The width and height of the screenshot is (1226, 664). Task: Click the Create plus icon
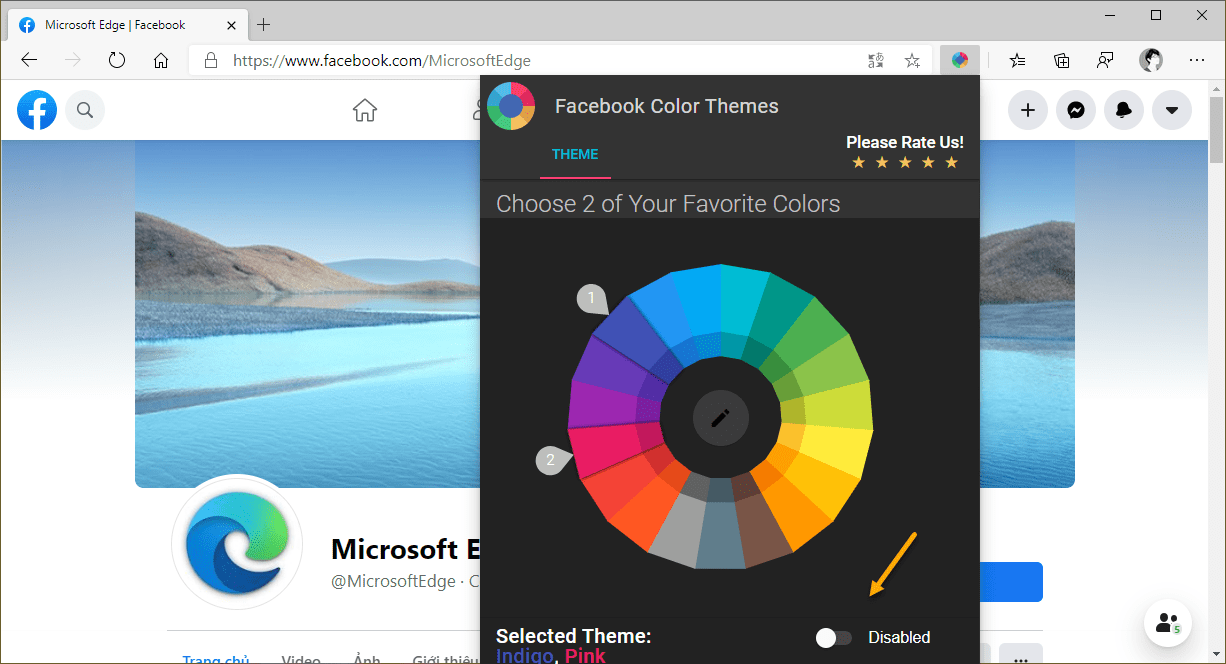(x=1028, y=110)
